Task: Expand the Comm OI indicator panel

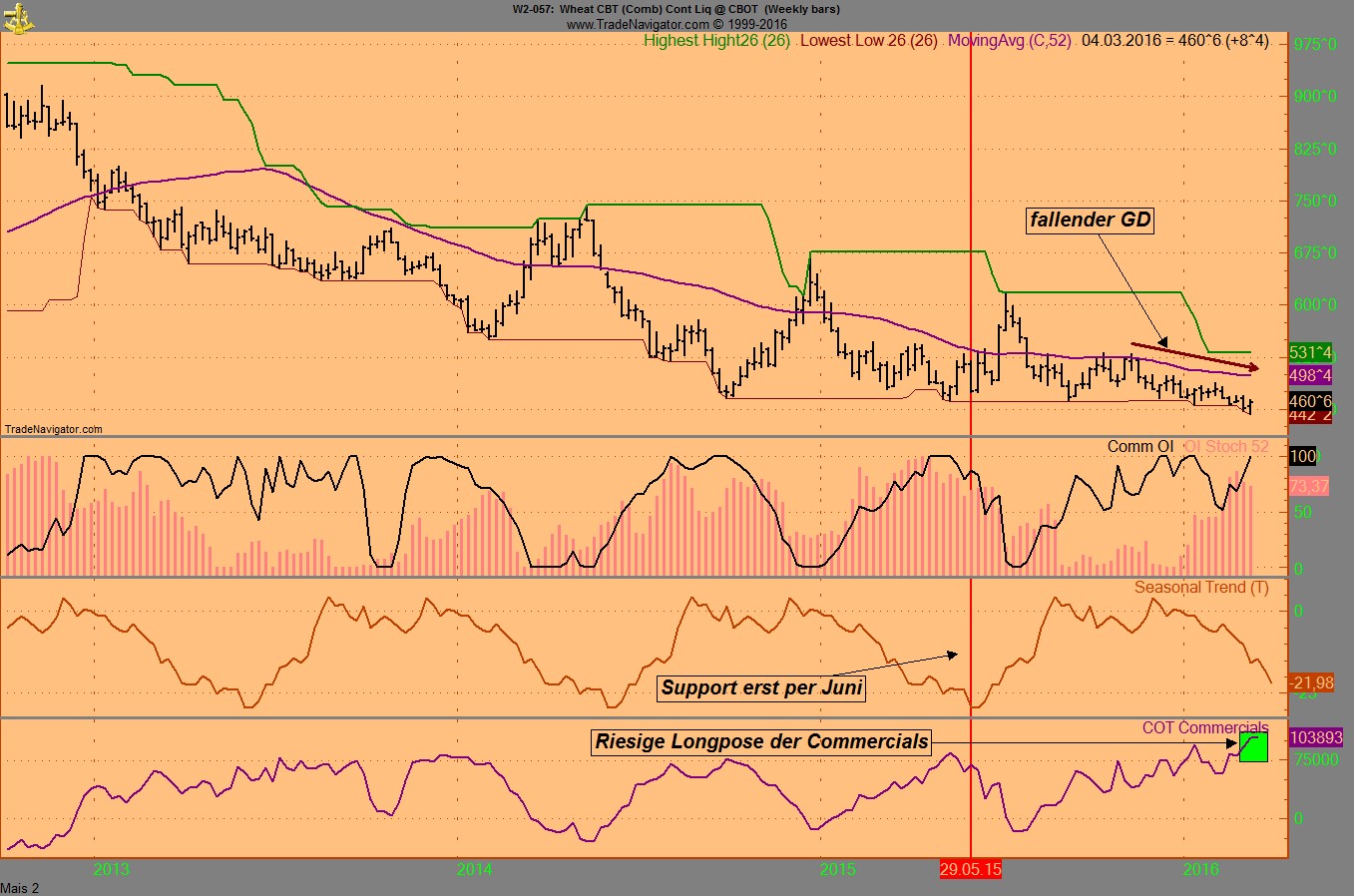Action: (1140, 446)
